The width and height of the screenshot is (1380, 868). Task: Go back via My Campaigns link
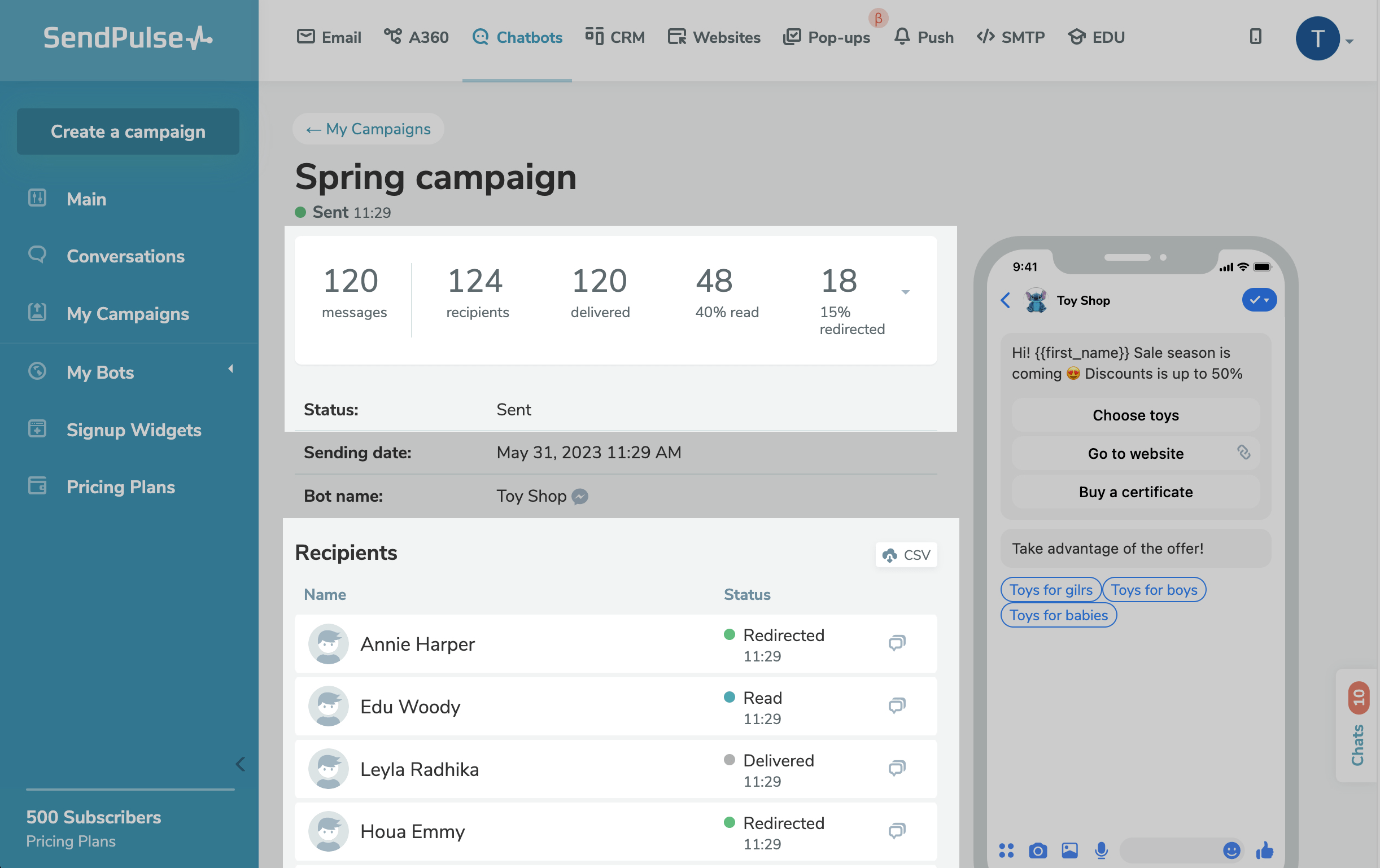pyautogui.click(x=368, y=129)
